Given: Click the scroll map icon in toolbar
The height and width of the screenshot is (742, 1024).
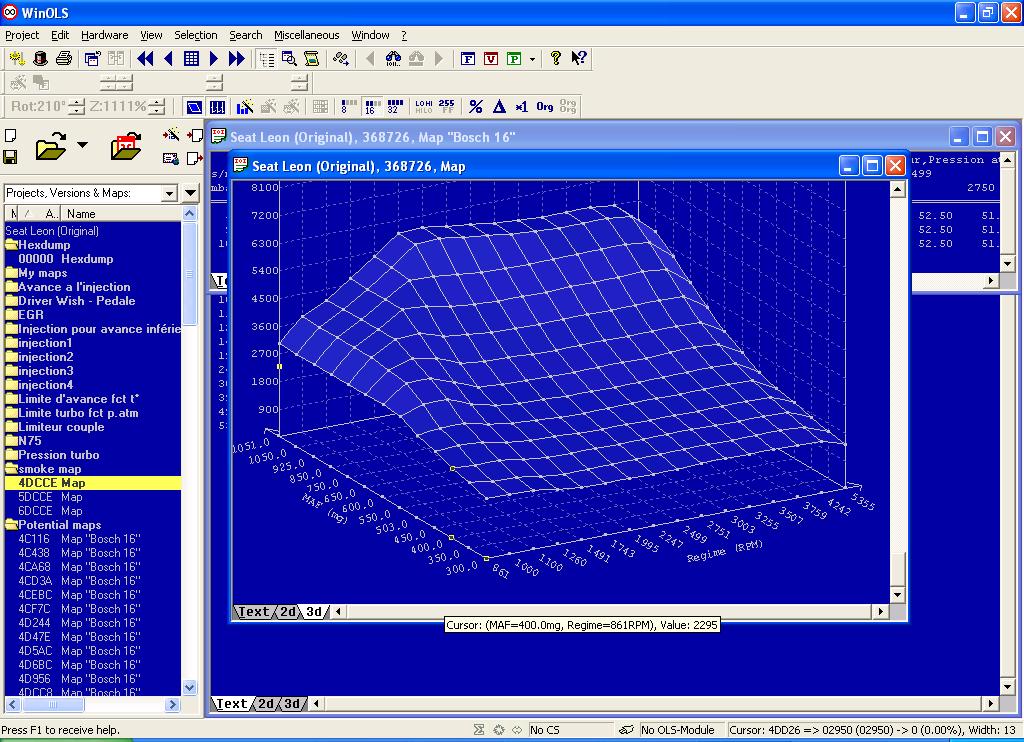Looking at the screenshot, I should [x=312, y=59].
